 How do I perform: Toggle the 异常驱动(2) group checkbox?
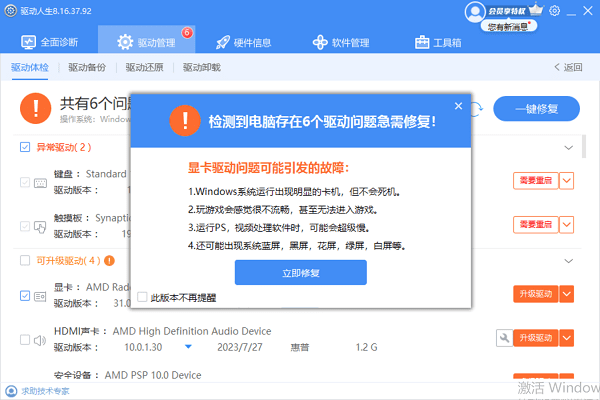(25, 147)
